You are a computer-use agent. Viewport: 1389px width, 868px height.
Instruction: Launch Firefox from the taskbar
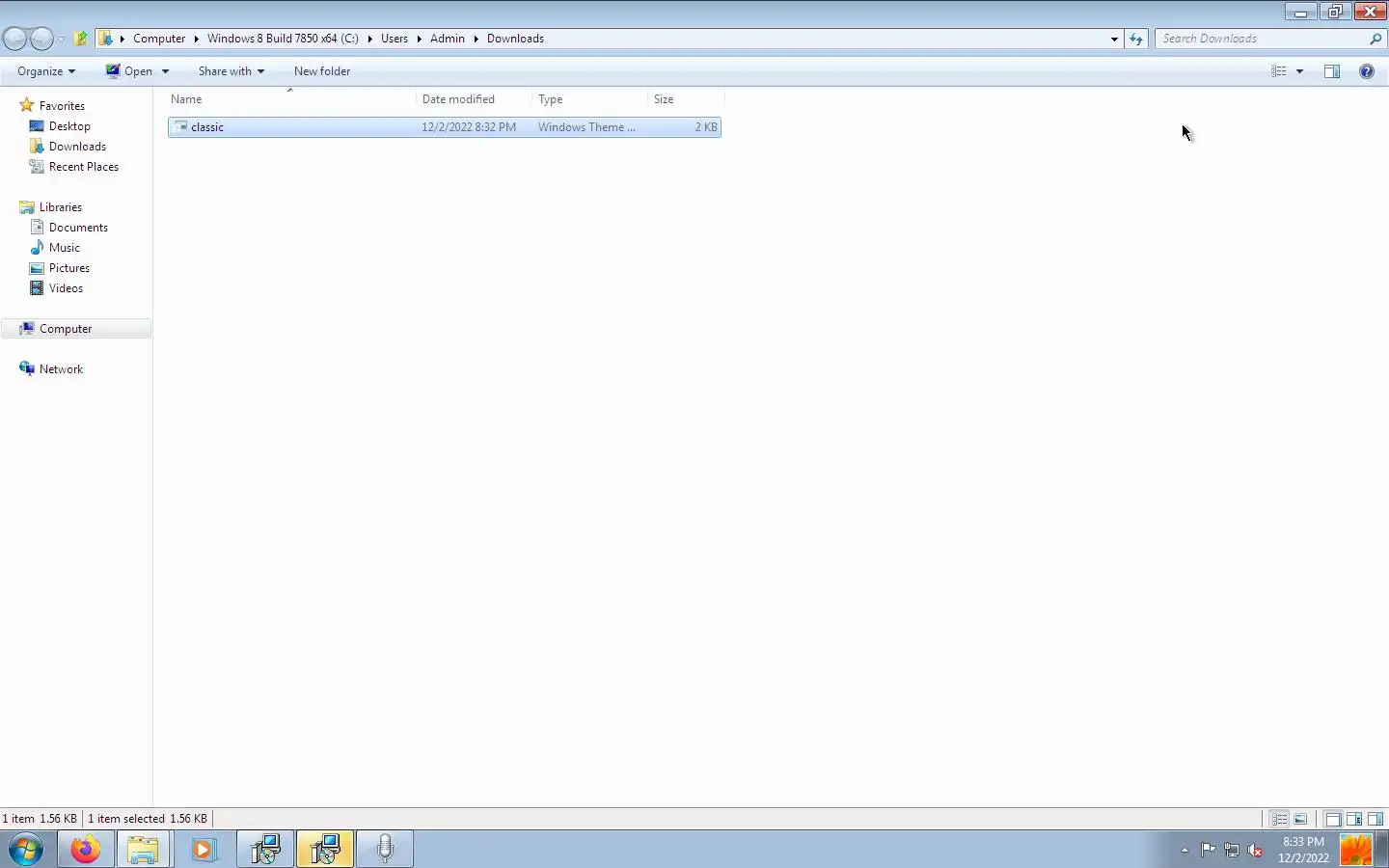click(85, 850)
